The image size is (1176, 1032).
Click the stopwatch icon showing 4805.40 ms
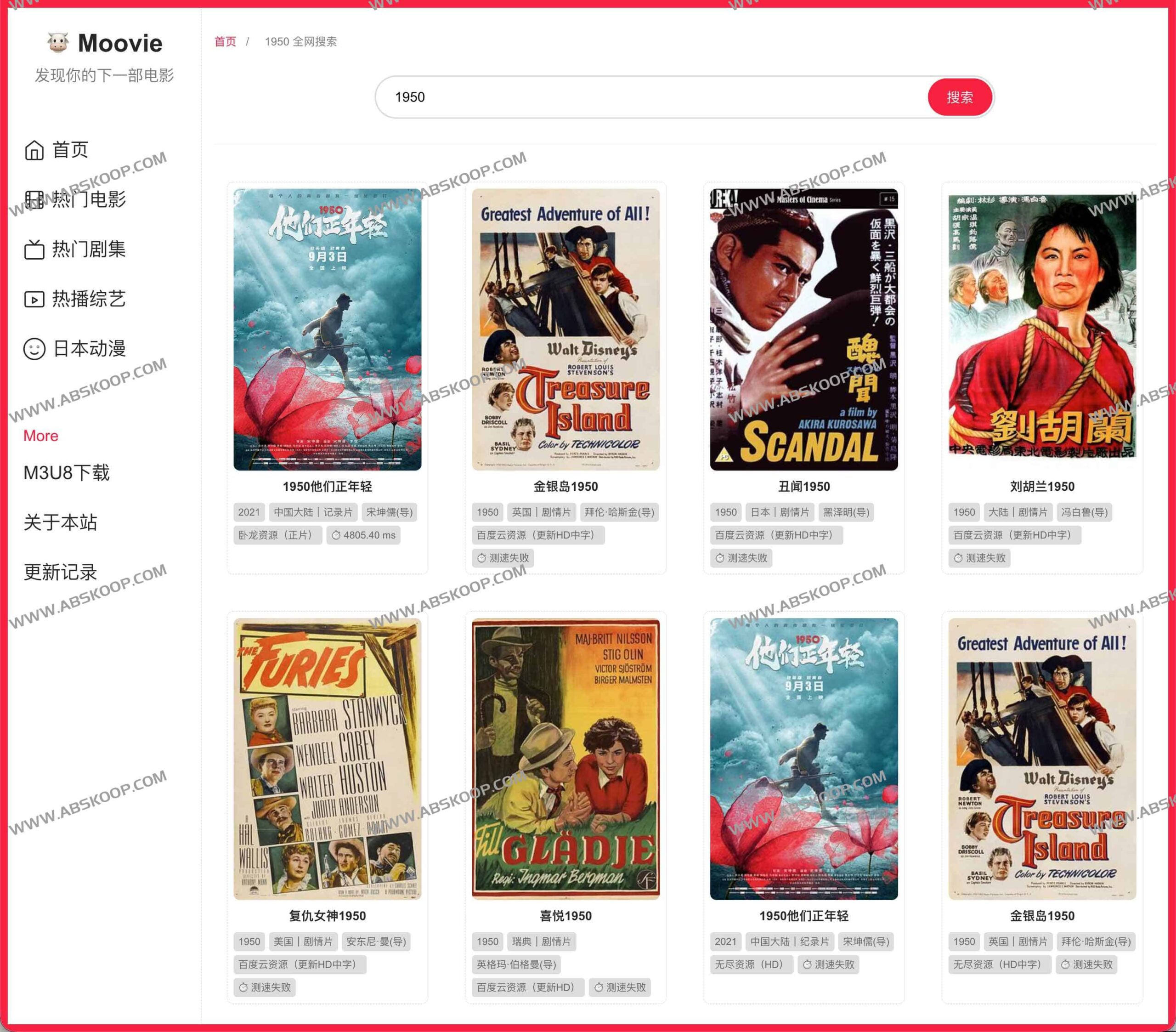coord(338,535)
